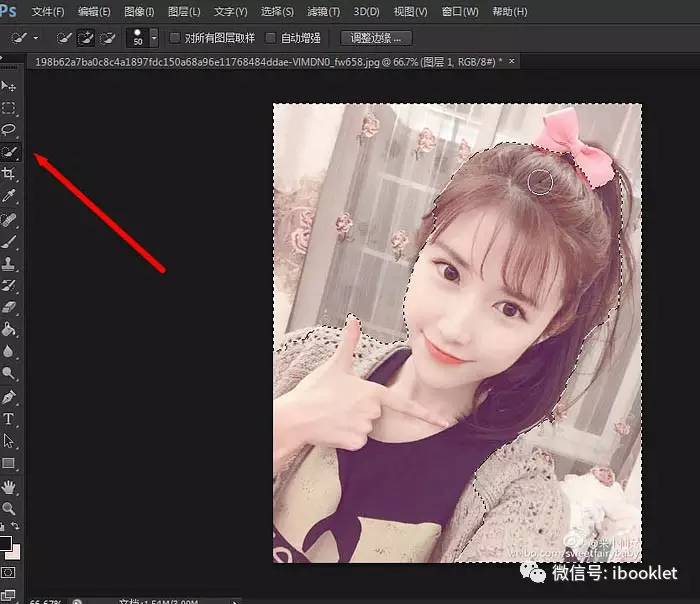
Task: Toggle the 自动增强 checkbox
Action: coord(271,38)
